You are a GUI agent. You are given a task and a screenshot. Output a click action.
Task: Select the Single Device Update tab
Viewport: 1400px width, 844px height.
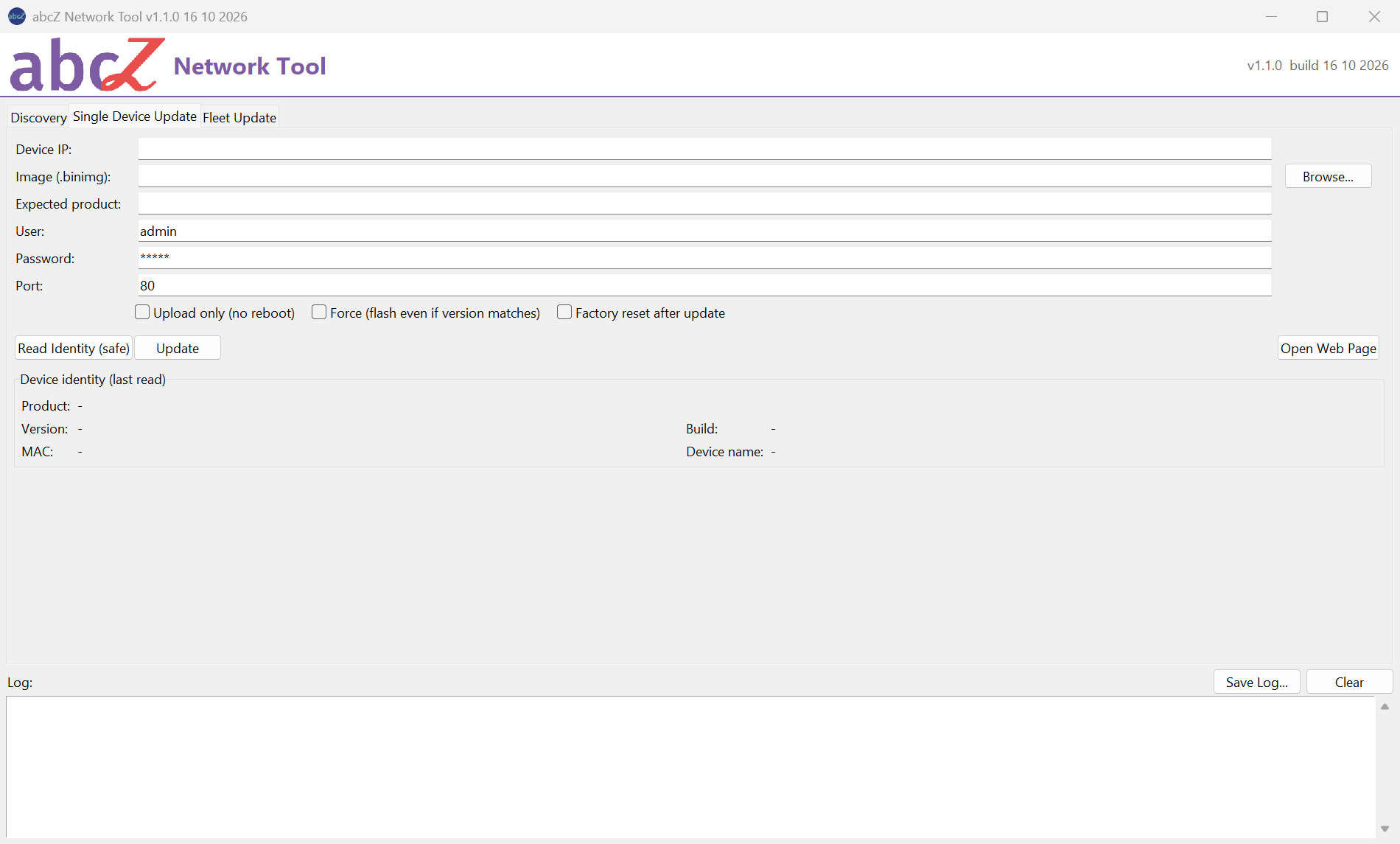click(135, 116)
